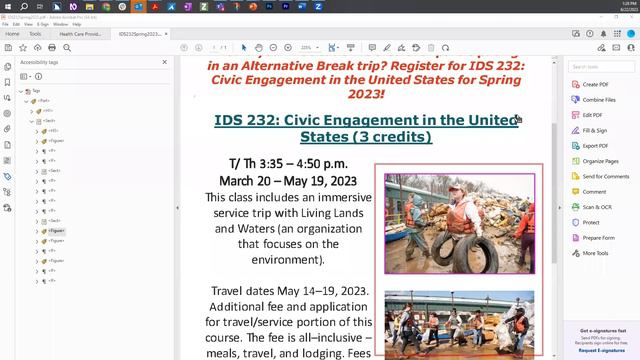Open the Bookmarks sidebar panel
Screen dimensions: 640x360
point(7,82)
